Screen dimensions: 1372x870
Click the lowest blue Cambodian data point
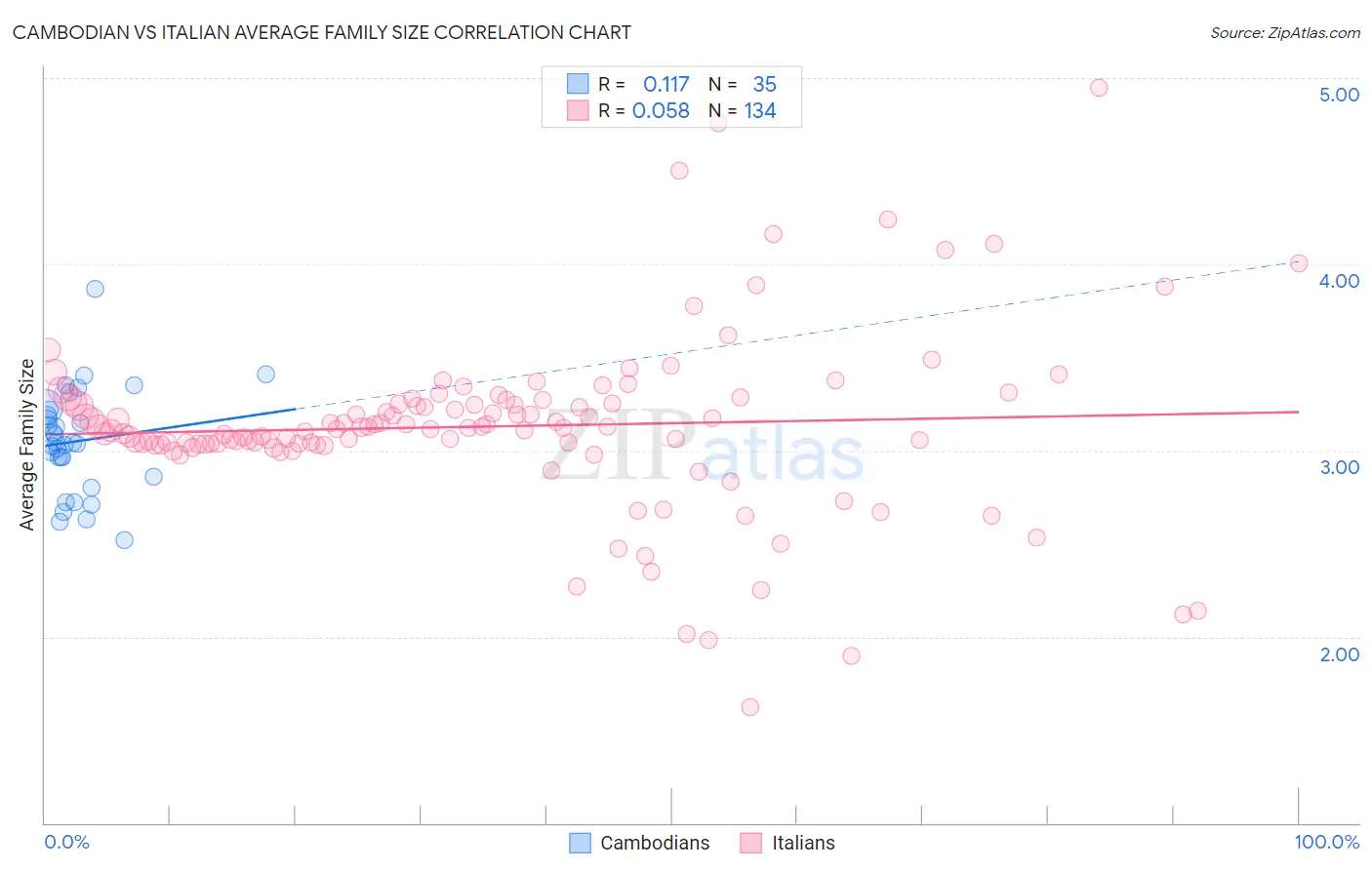click(x=124, y=540)
